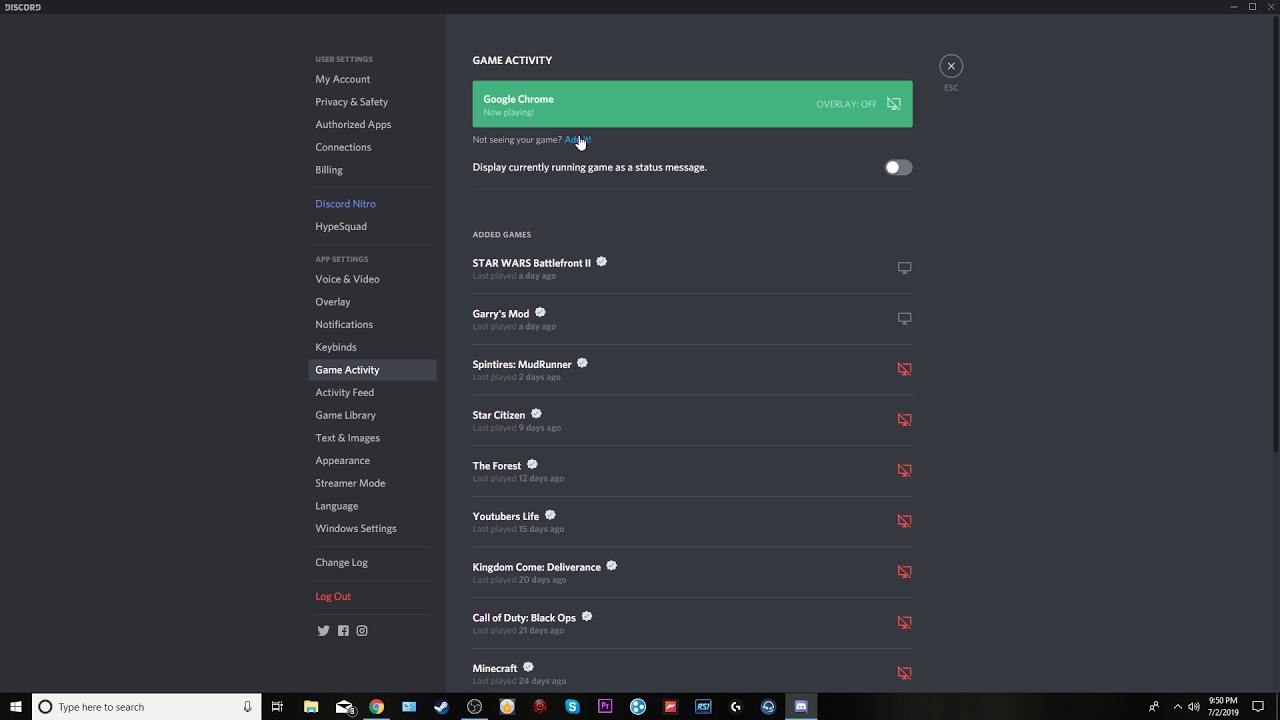
Task: Turn on display running game as status
Action: (x=898, y=167)
